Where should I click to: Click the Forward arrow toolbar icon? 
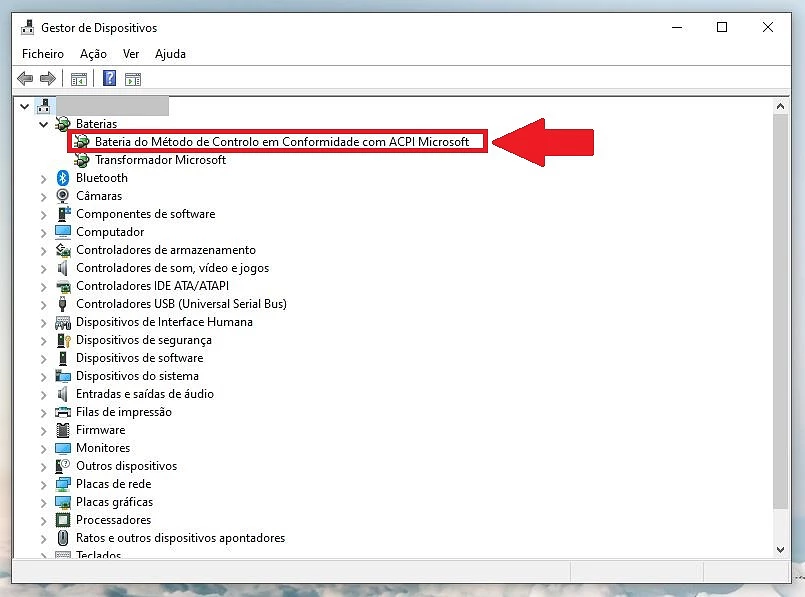click(48, 79)
